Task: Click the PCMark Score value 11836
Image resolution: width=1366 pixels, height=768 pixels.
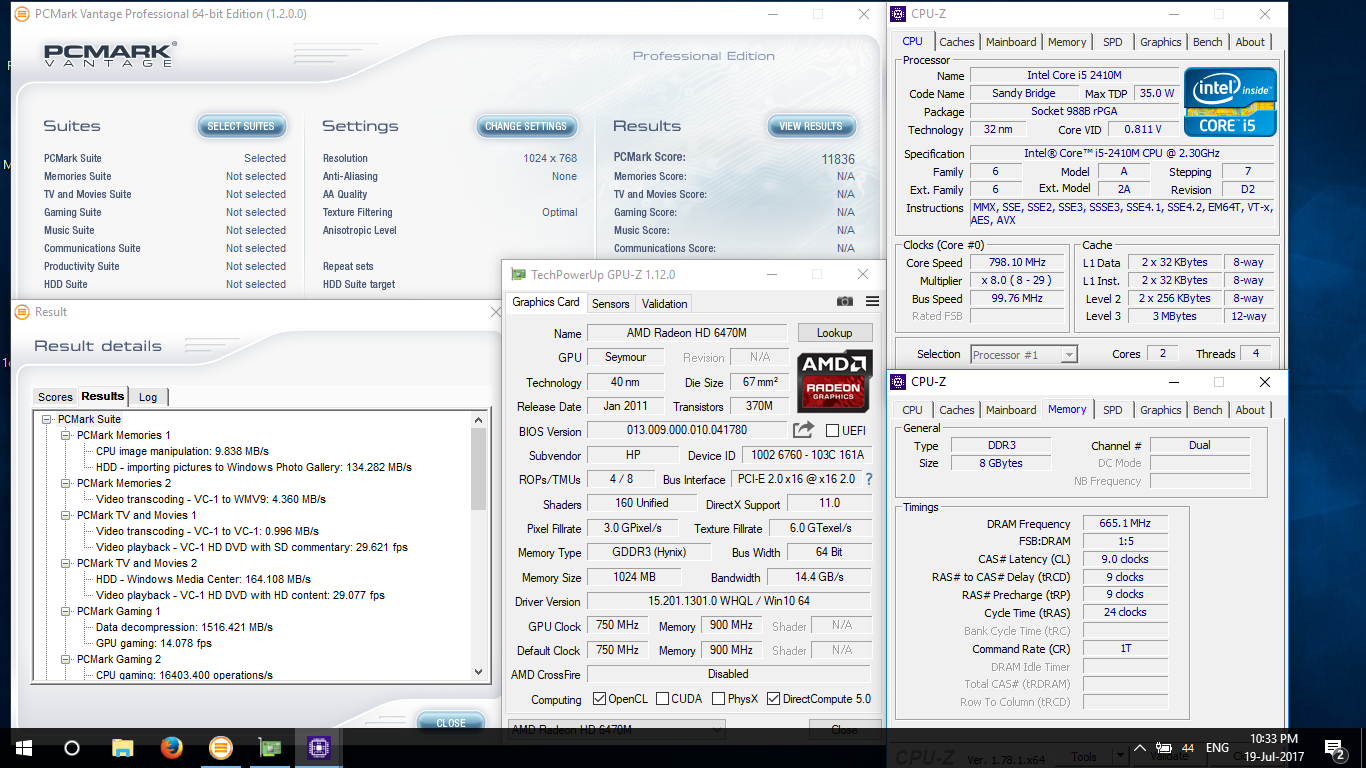Action: click(838, 159)
